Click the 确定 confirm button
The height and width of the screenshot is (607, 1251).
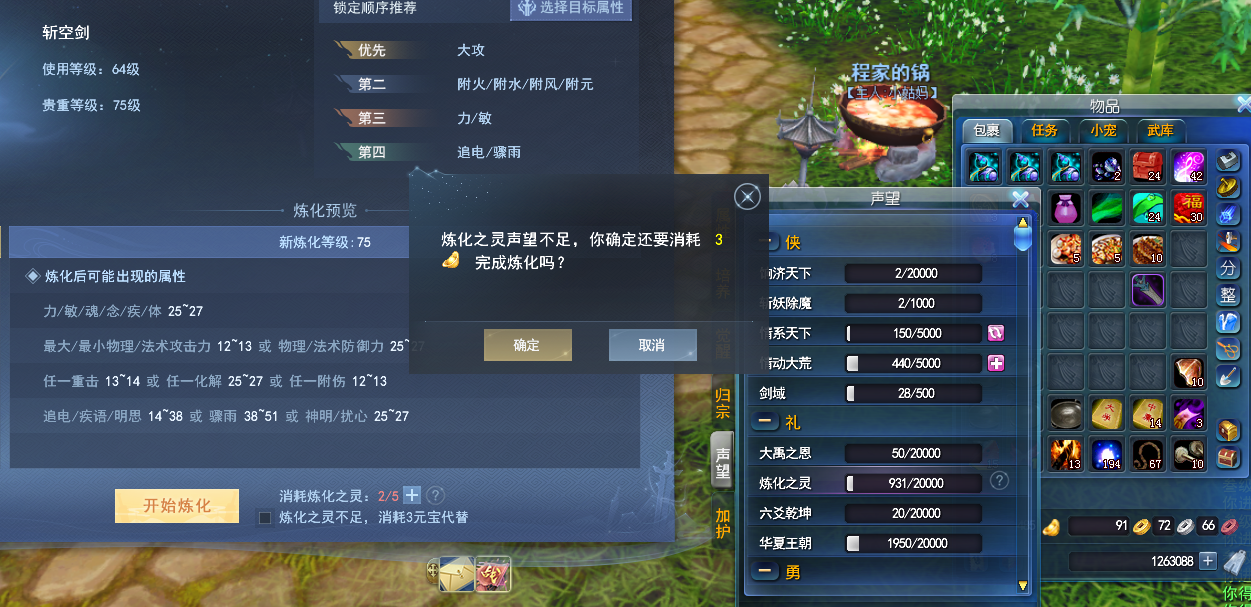527,345
